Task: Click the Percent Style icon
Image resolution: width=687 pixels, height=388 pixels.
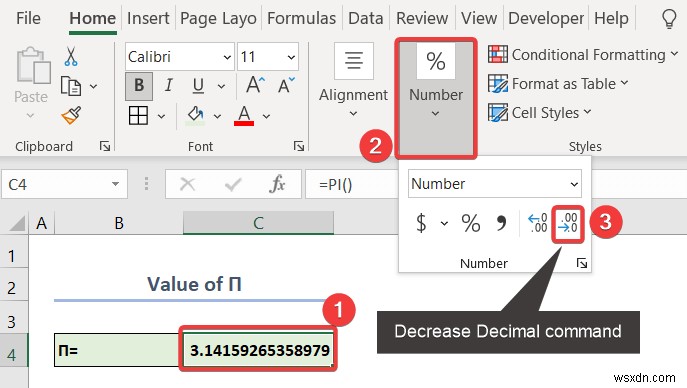Action: [x=471, y=223]
